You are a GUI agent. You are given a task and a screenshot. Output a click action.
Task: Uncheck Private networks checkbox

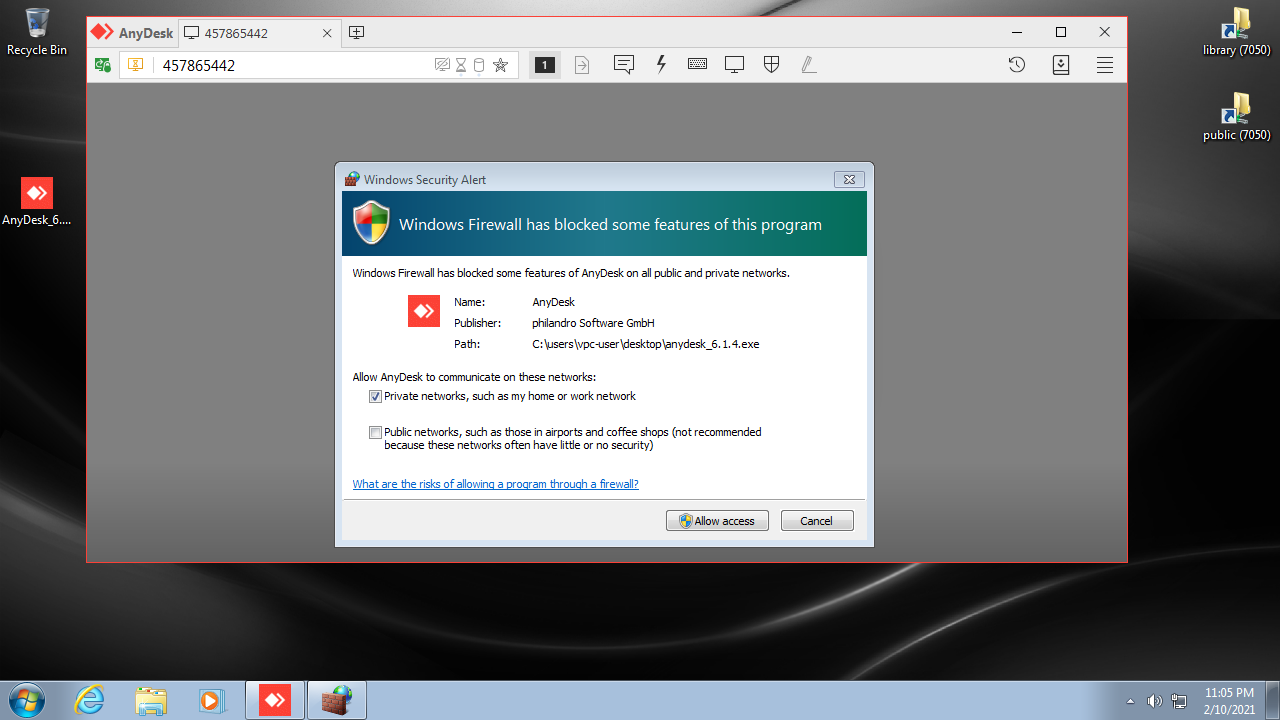tap(376, 397)
